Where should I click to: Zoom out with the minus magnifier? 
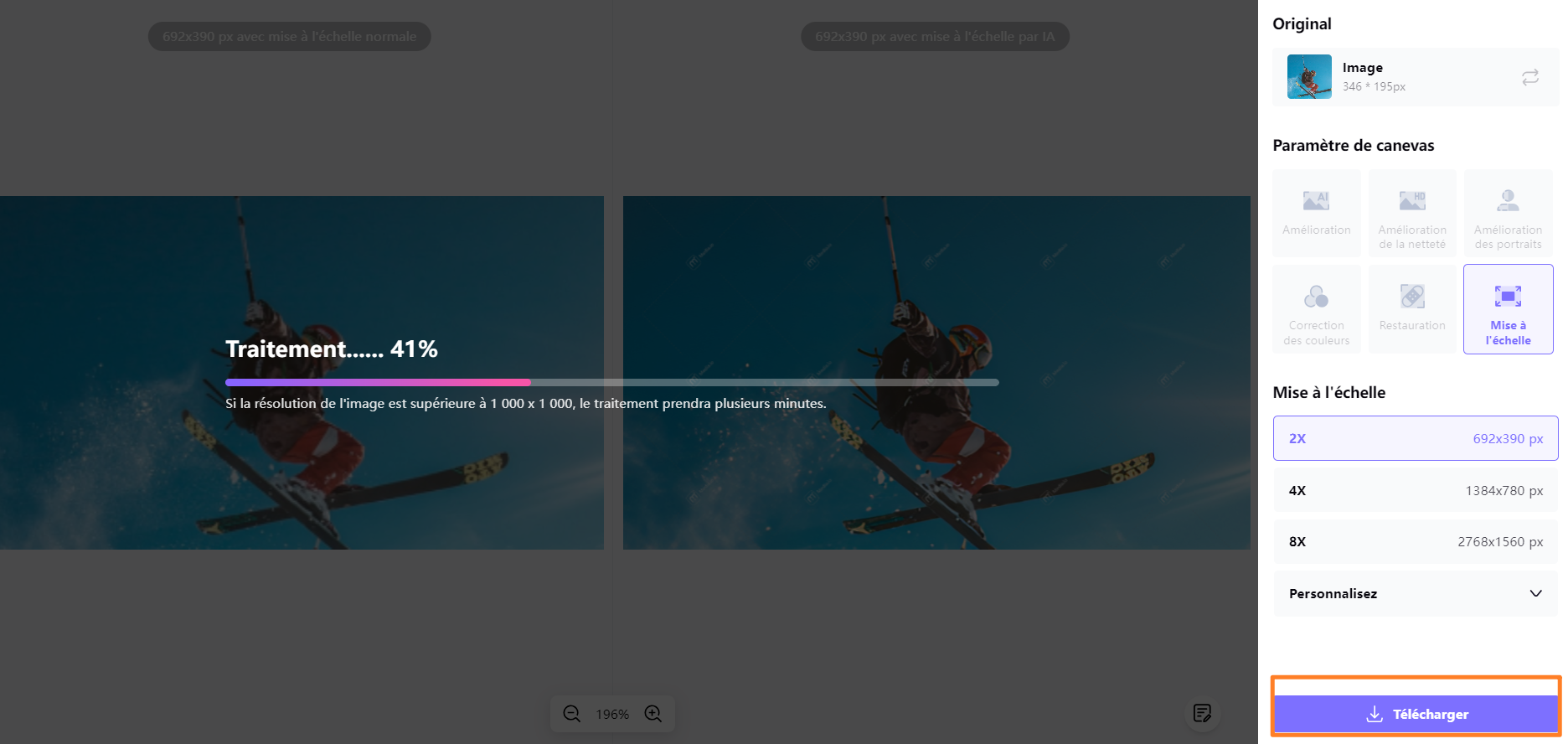[571, 714]
